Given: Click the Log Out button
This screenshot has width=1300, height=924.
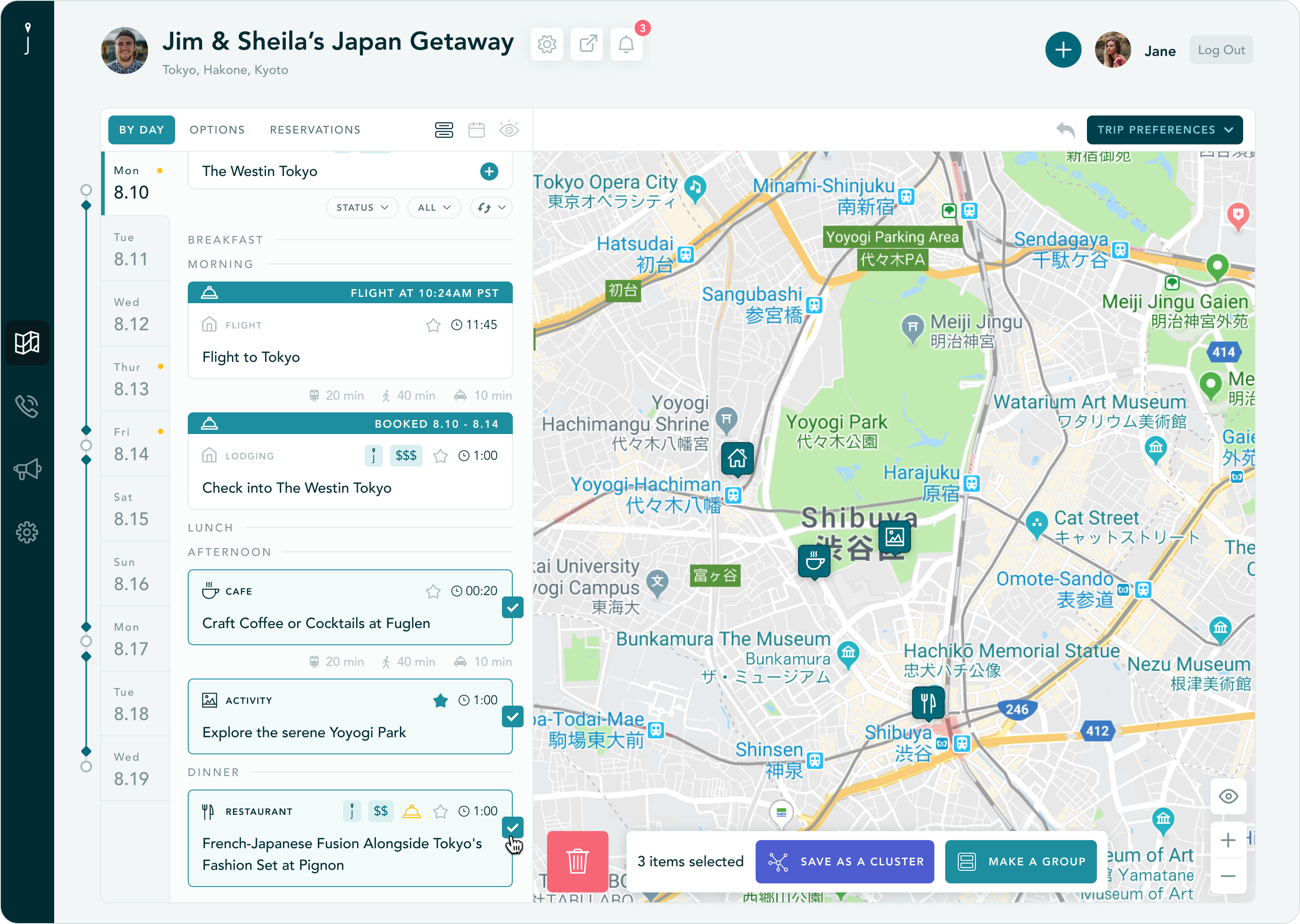Looking at the screenshot, I should (1221, 50).
